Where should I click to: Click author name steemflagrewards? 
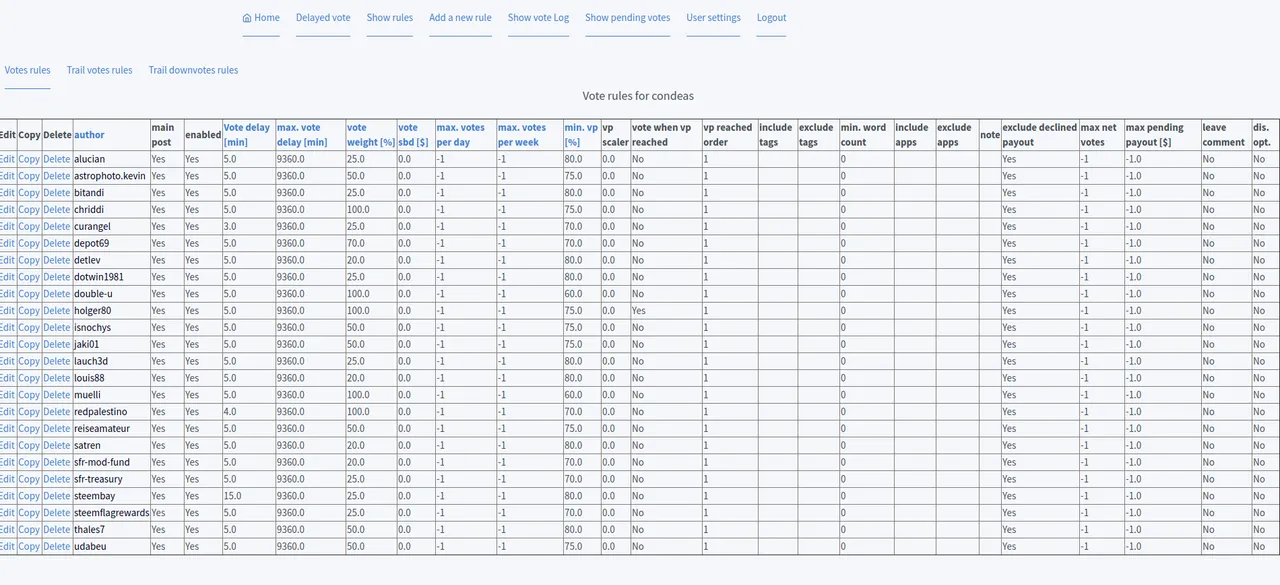coord(111,513)
